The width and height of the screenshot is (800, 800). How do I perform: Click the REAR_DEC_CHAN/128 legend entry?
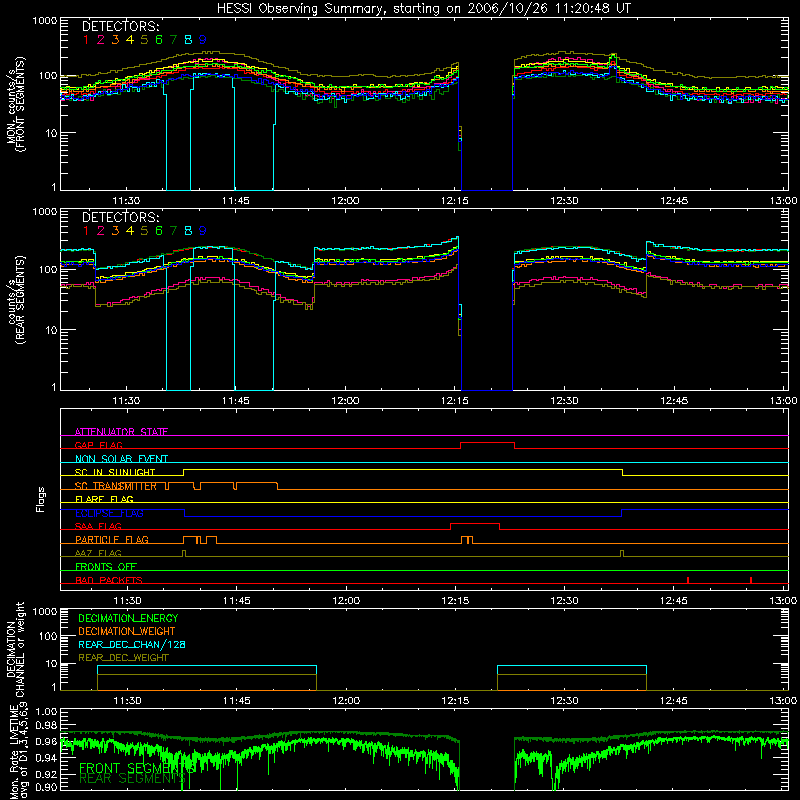(132, 644)
